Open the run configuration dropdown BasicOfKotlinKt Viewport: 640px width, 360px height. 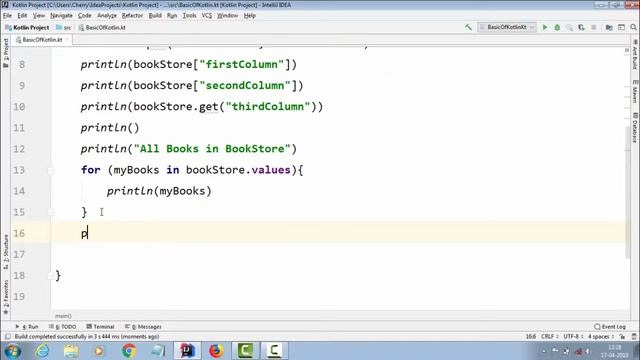click(507, 27)
